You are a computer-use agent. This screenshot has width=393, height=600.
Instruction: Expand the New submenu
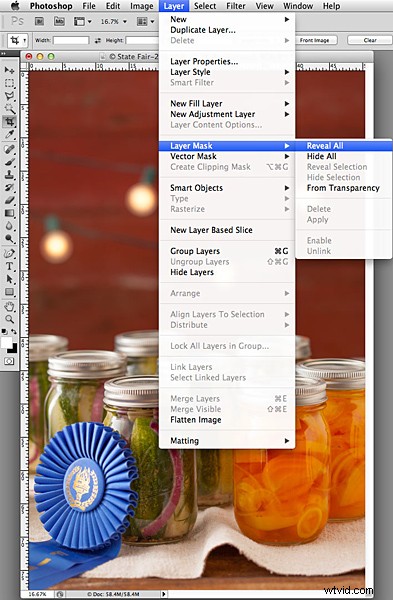pyautogui.click(x=287, y=19)
